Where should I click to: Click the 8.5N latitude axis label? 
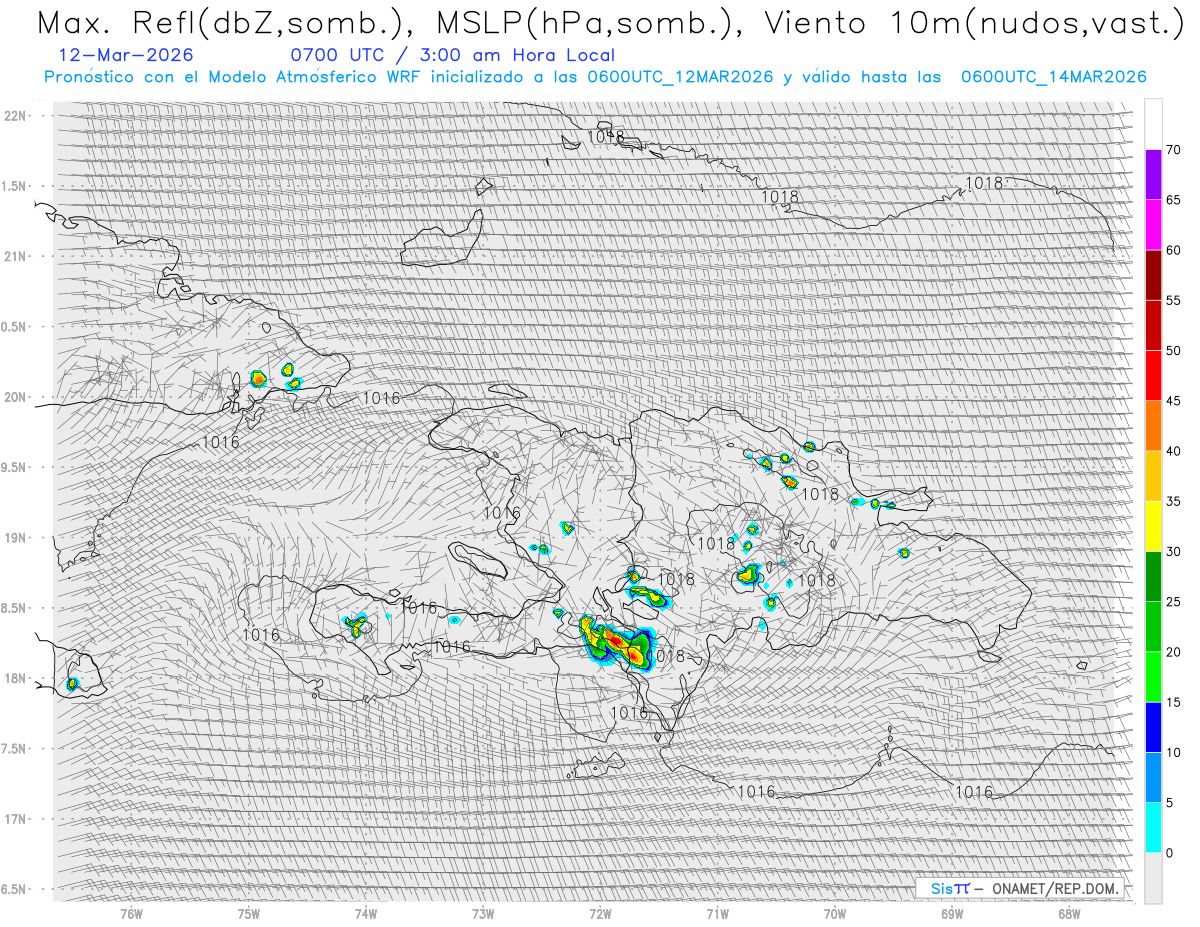14,608
